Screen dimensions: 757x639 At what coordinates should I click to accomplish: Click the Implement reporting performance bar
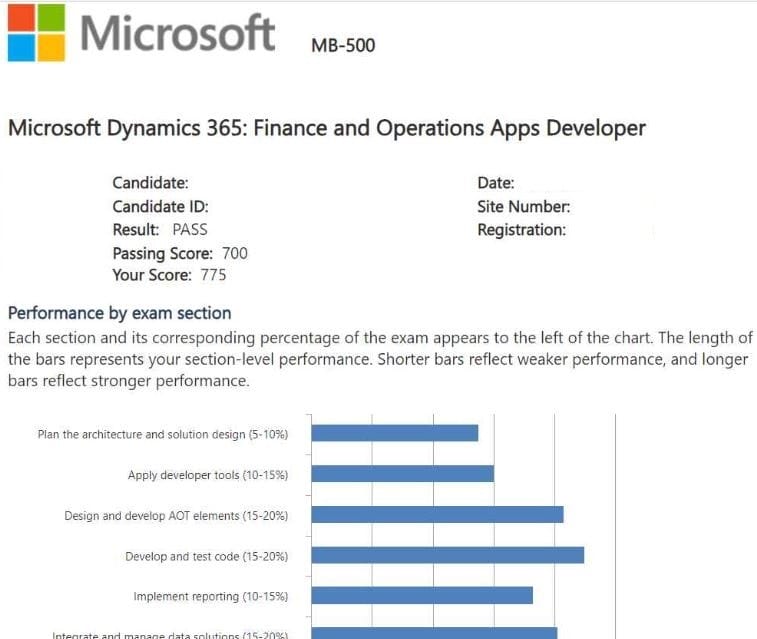click(x=422, y=595)
